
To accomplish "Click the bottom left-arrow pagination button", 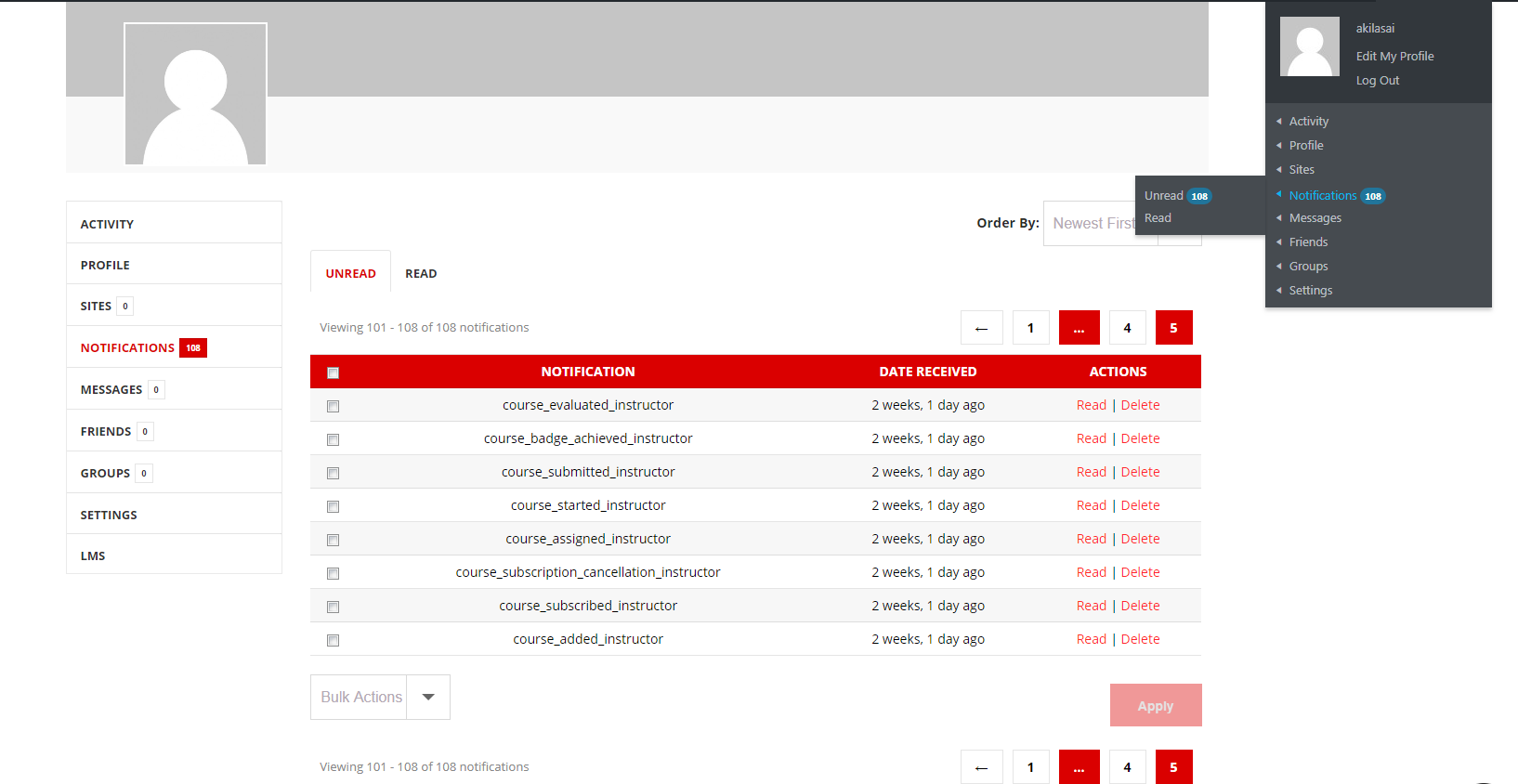I will tap(981, 767).
